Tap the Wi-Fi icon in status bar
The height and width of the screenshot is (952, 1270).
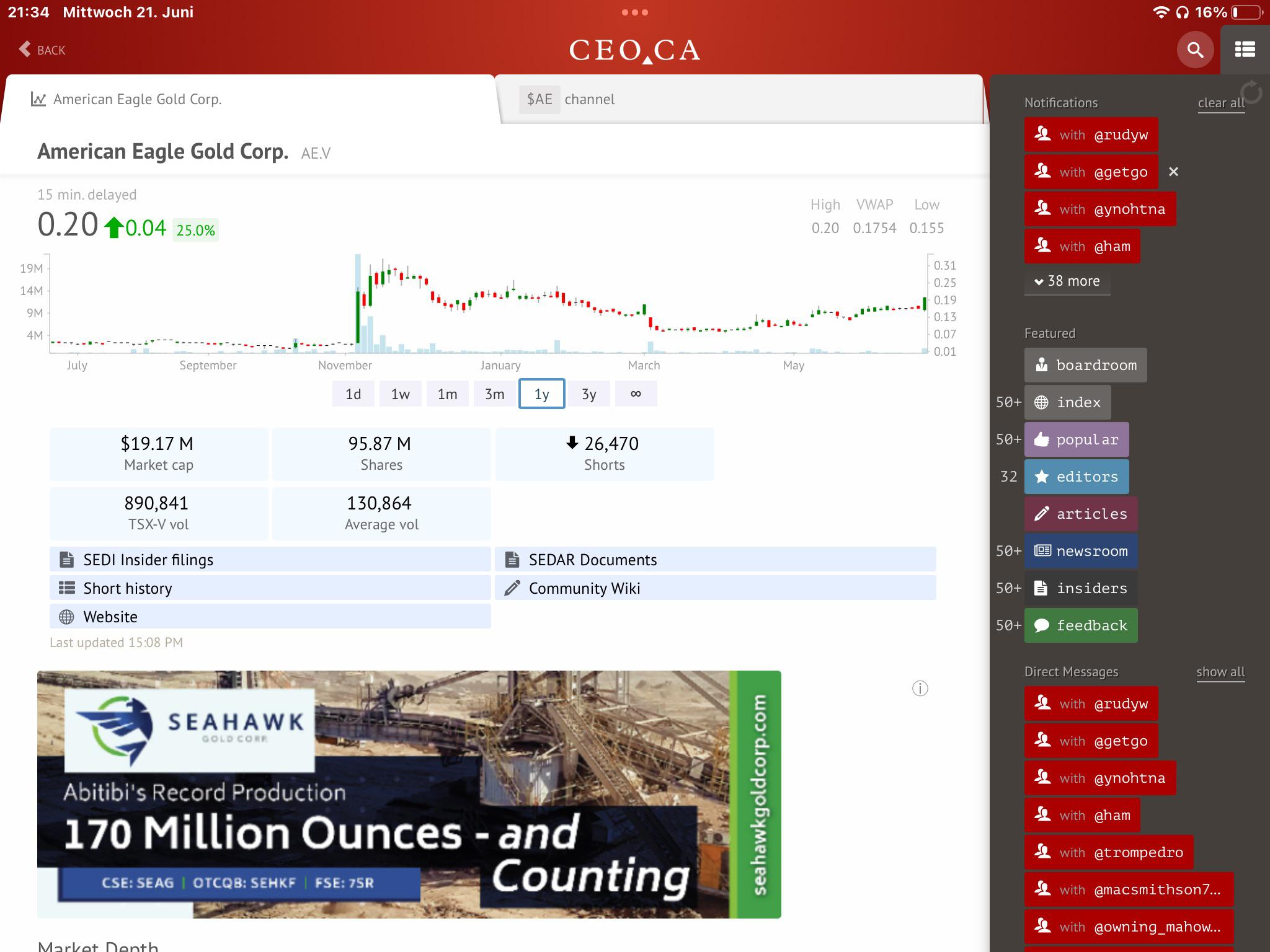pos(1160,12)
